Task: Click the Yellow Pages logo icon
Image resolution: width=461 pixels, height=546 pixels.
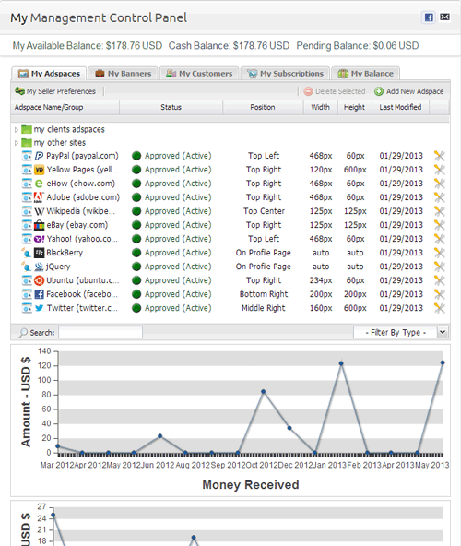Action: point(39,170)
